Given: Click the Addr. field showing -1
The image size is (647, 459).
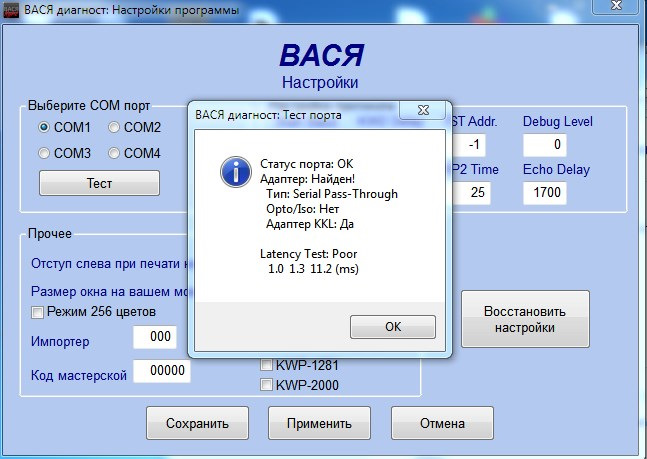Looking at the screenshot, I should (469, 145).
